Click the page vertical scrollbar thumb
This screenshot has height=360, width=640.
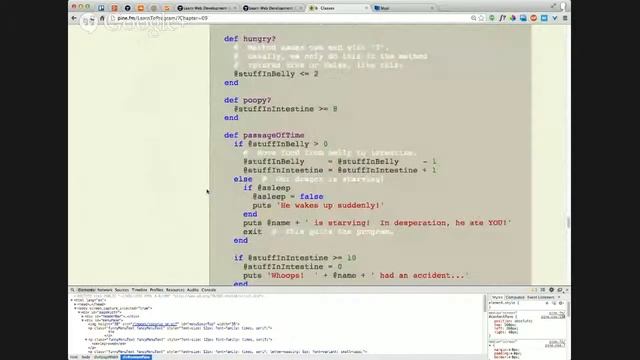pos(568,222)
